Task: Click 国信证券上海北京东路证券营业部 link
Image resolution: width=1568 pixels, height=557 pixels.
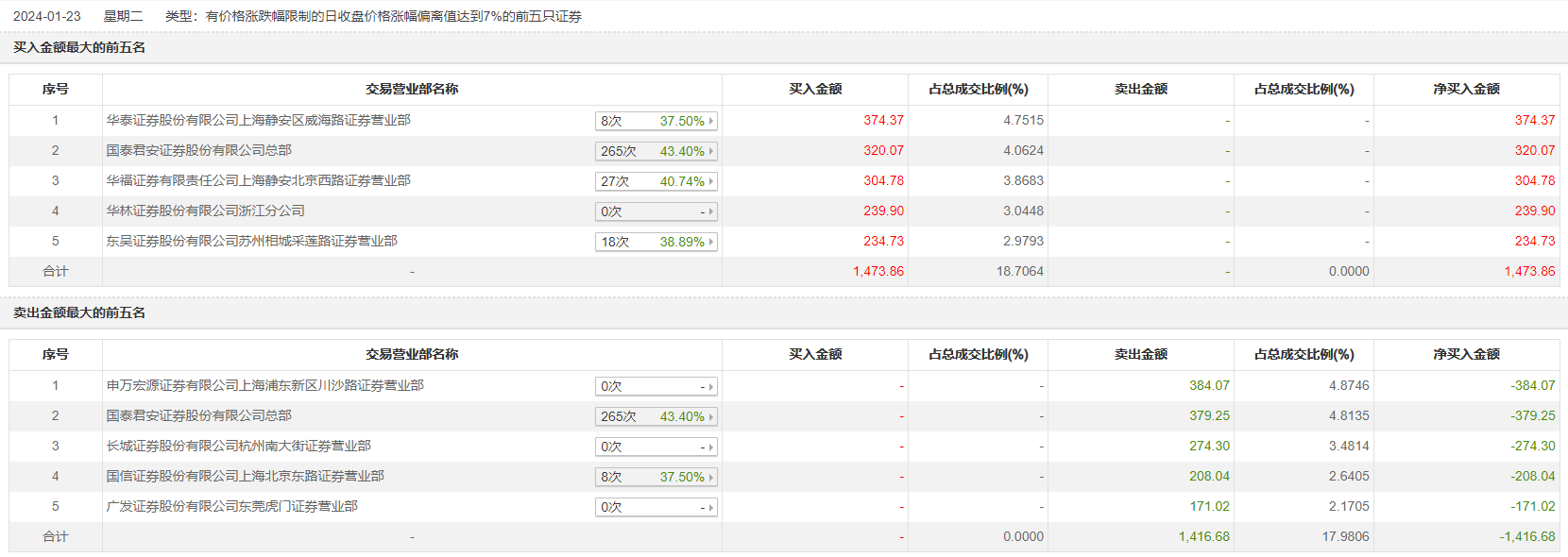Action: click(245, 476)
